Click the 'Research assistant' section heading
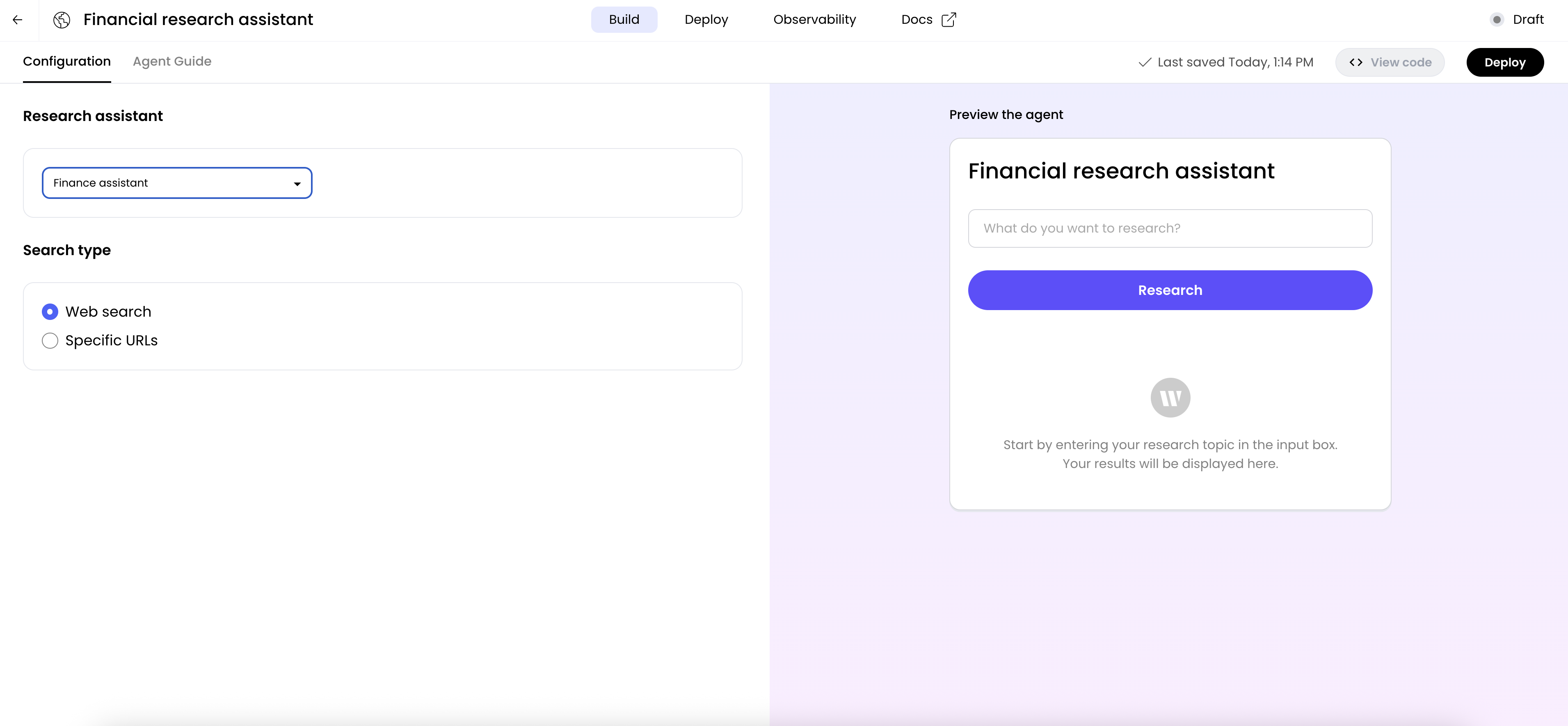This screenshot has height=726, width=1568. tap(93, 116)
